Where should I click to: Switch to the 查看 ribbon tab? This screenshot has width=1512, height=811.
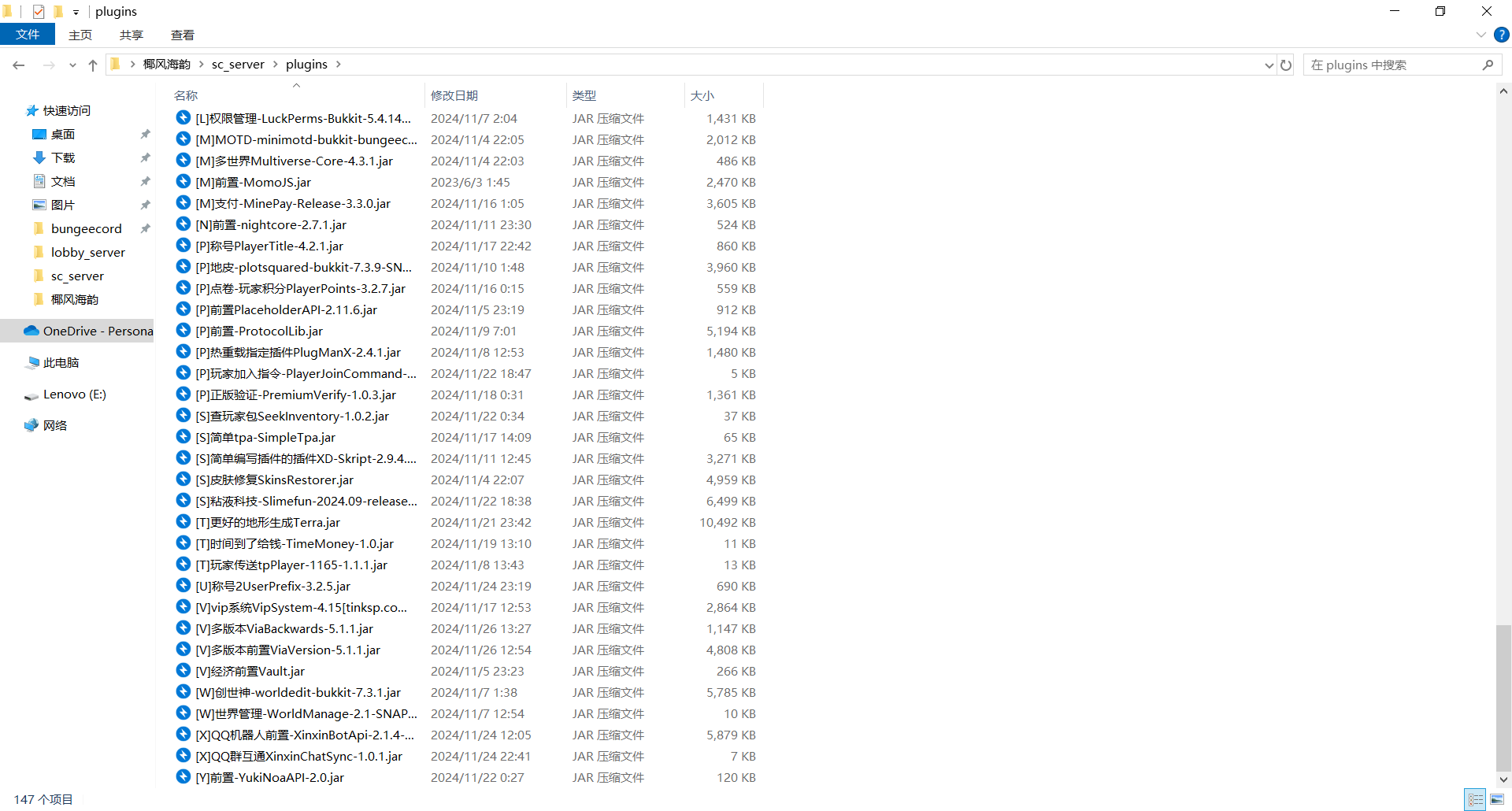183,35
